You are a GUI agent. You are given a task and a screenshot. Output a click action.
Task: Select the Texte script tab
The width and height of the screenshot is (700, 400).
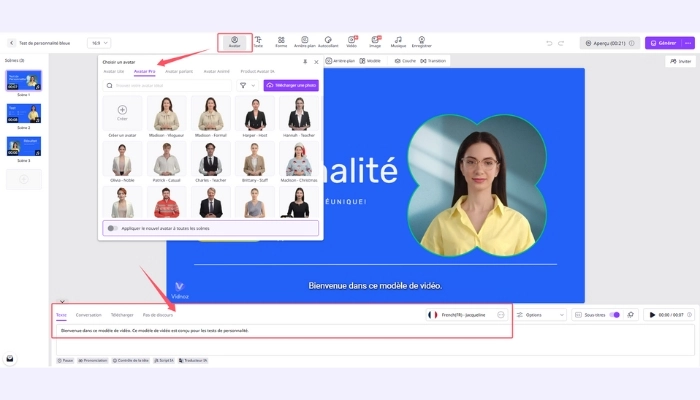tap(61, 315)
